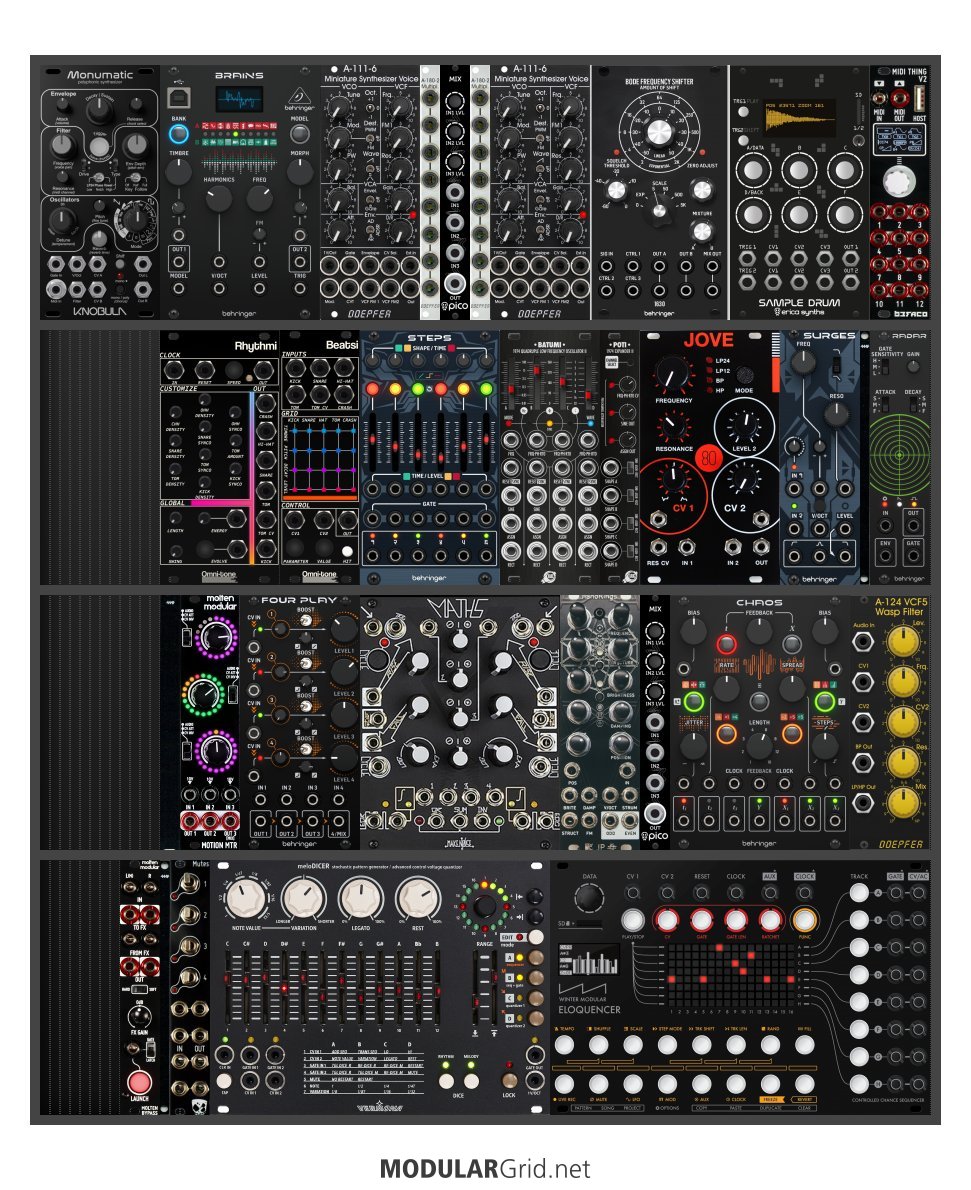Start playback with Eloquencer PLAY/STOP button
Screen dimensions: 971x1190
point(632,919)
